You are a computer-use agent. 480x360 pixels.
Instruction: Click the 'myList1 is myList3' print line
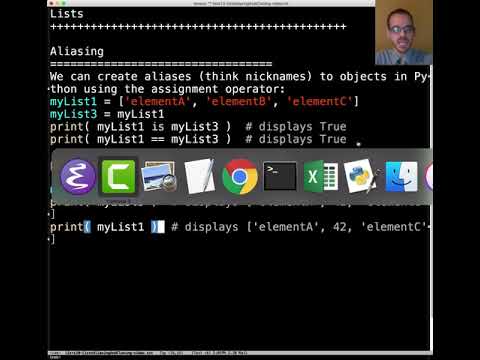tap(198, 127)
